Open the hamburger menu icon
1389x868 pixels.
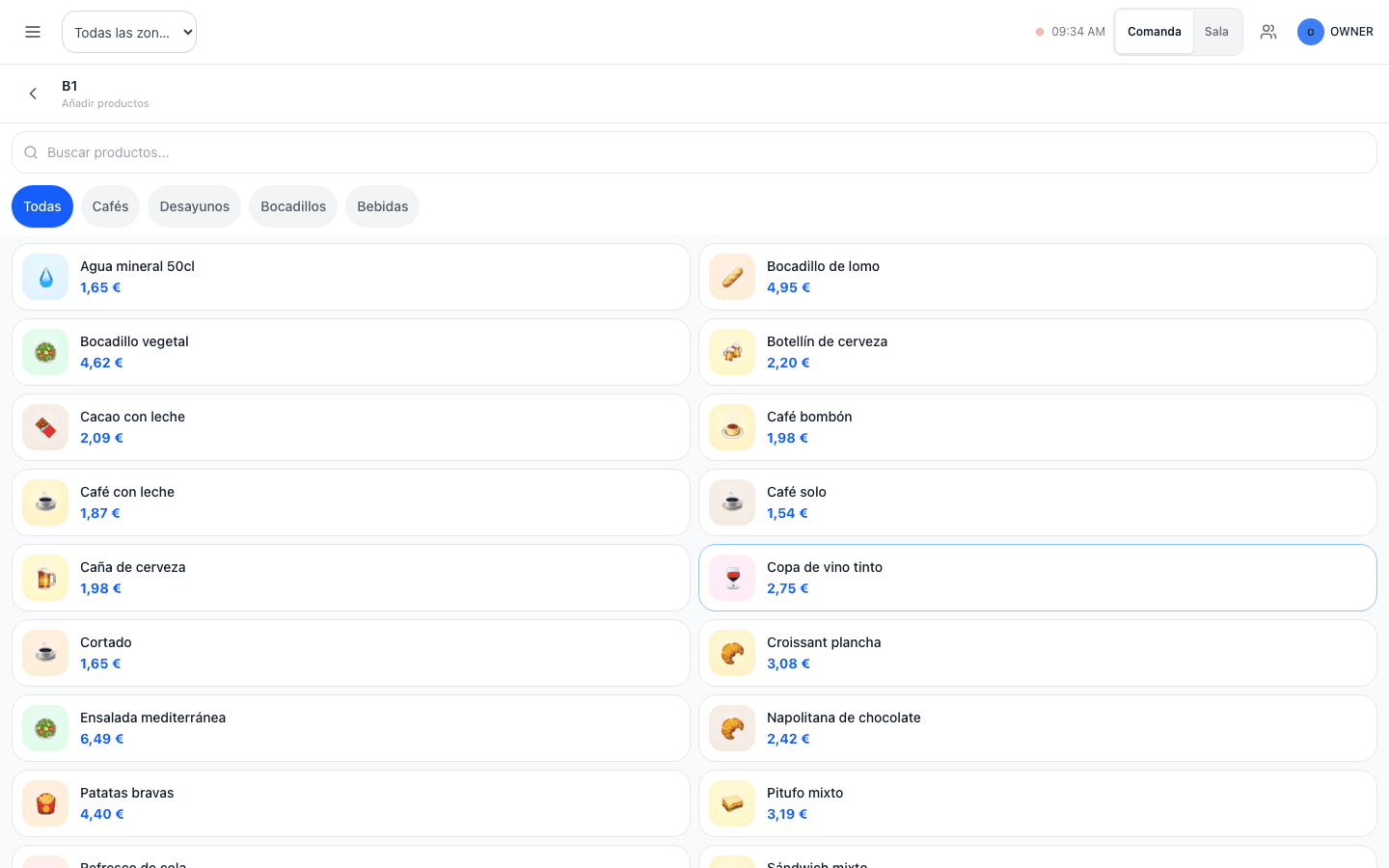tap(33, 32)
